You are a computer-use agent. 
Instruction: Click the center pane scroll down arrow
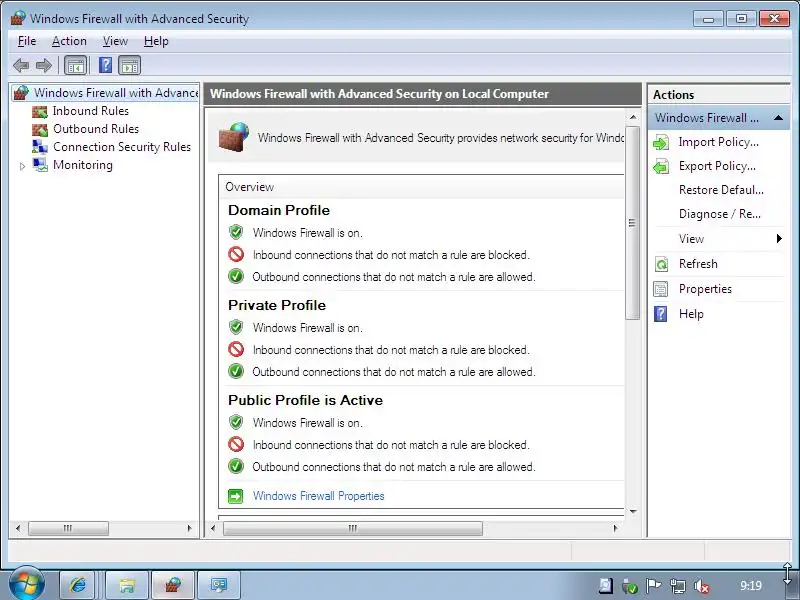[x=633, y=511]
